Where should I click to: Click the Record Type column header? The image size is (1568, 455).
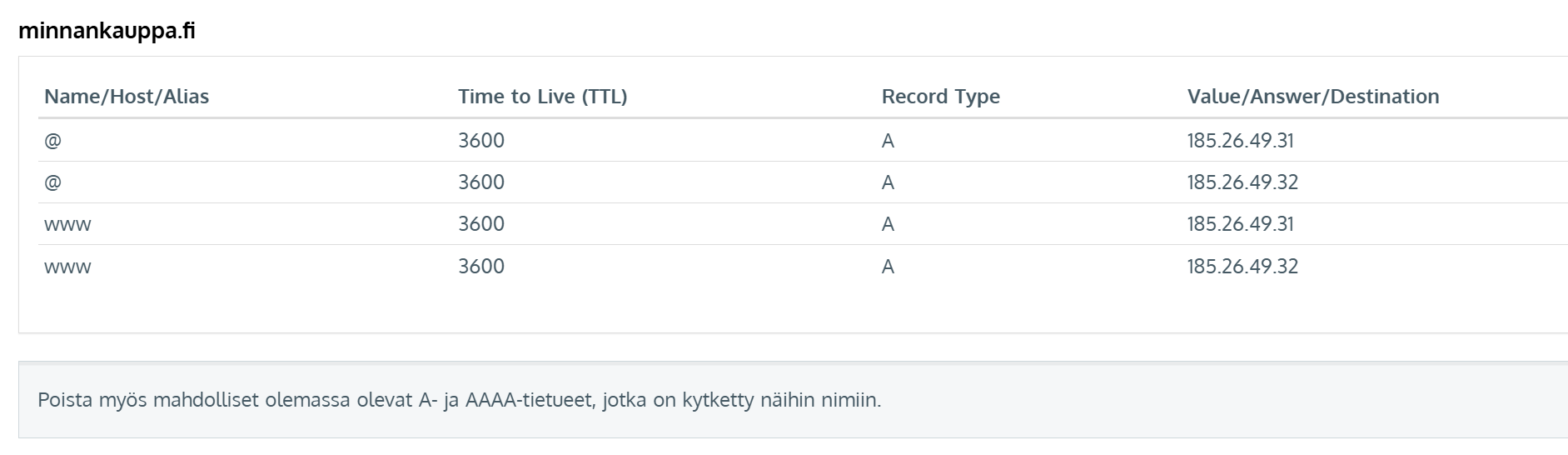point(940,97)
